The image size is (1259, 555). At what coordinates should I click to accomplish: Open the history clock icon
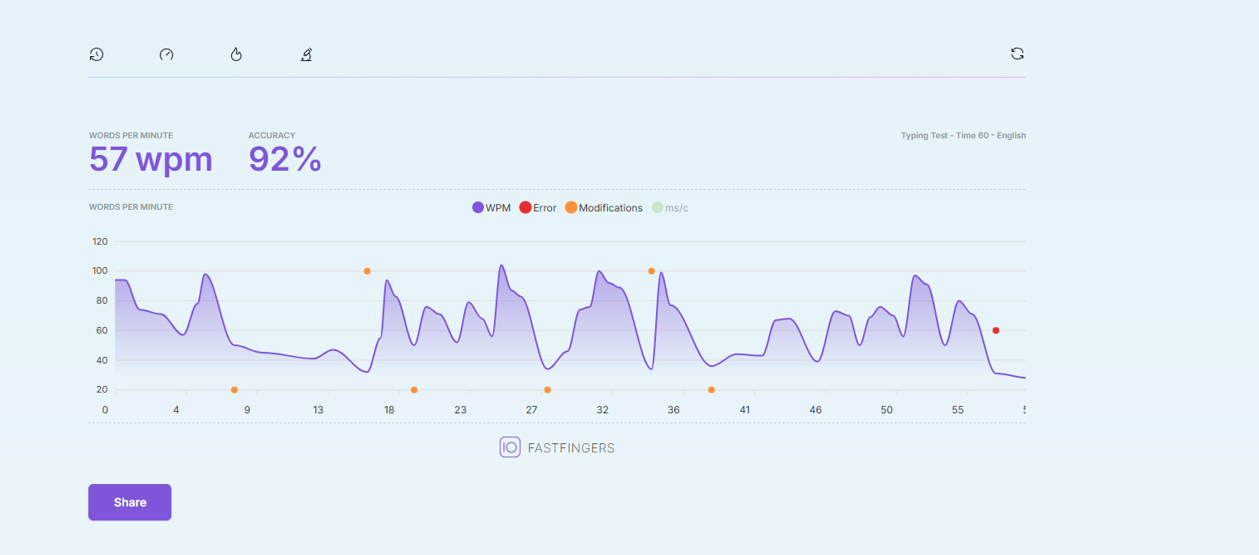(x=96, y=54)
